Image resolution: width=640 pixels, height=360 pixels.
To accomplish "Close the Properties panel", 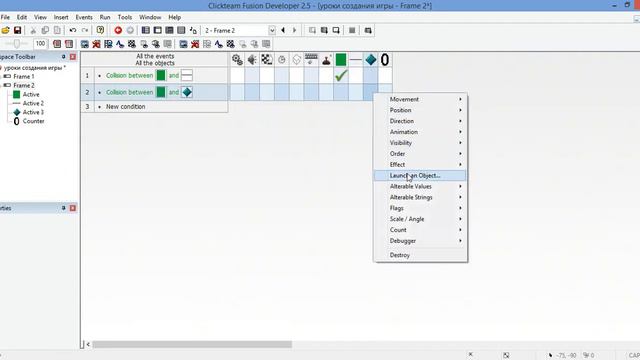I will [73, 208].
